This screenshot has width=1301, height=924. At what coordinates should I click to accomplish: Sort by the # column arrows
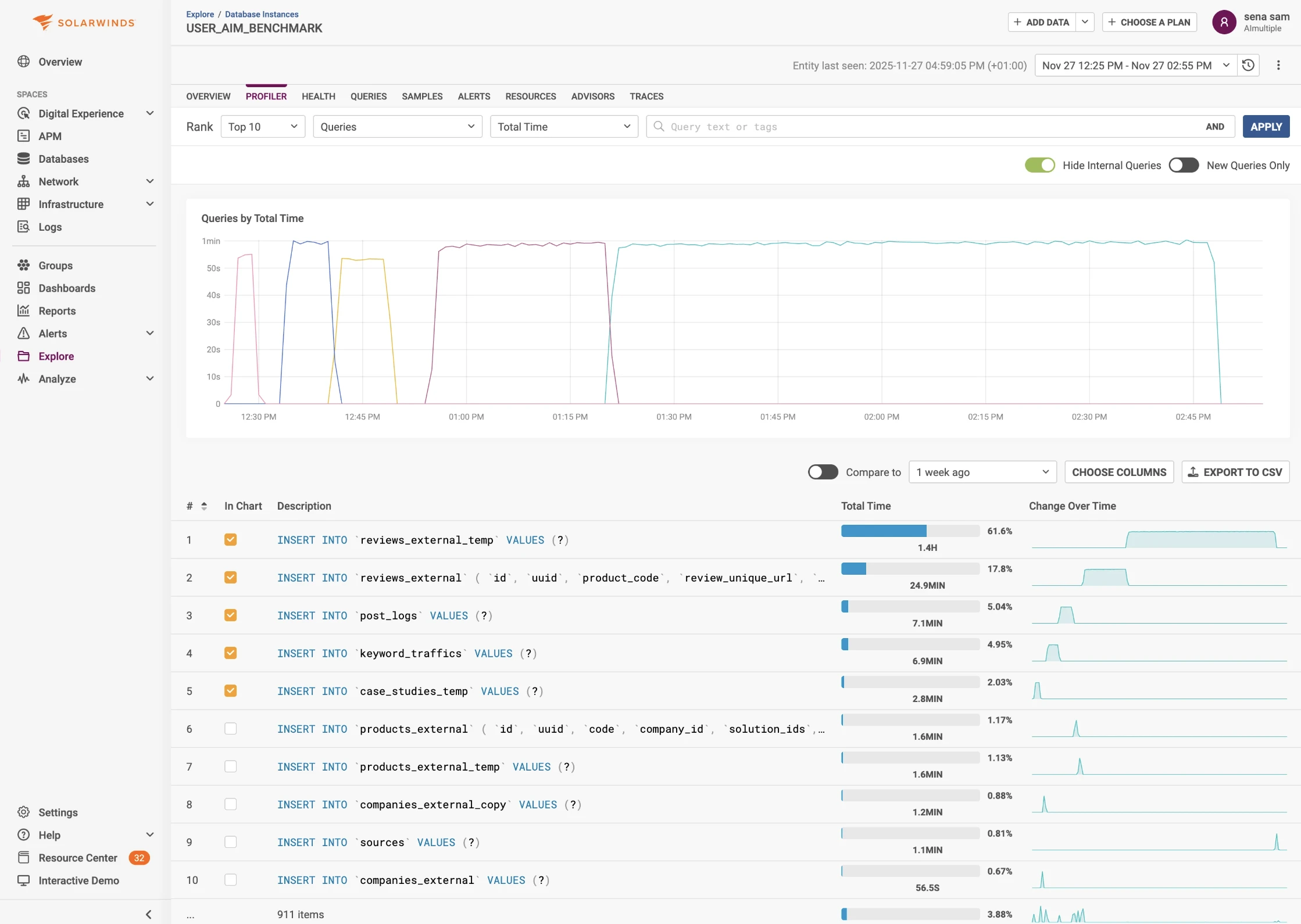tap(204, 506)
